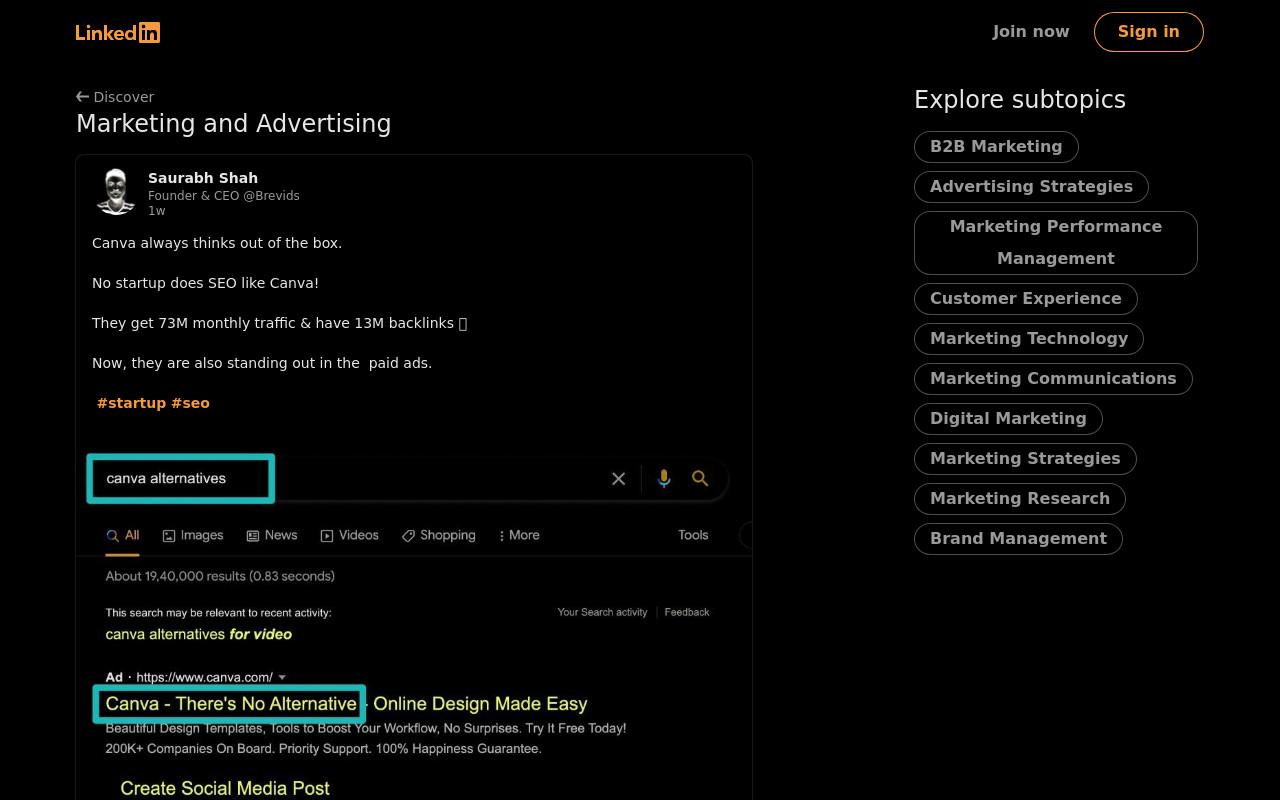Click 'Founder & CEO @Brevids' subtitle
The height and width of the screenshot is (800, 1280).
coord(224,196)
